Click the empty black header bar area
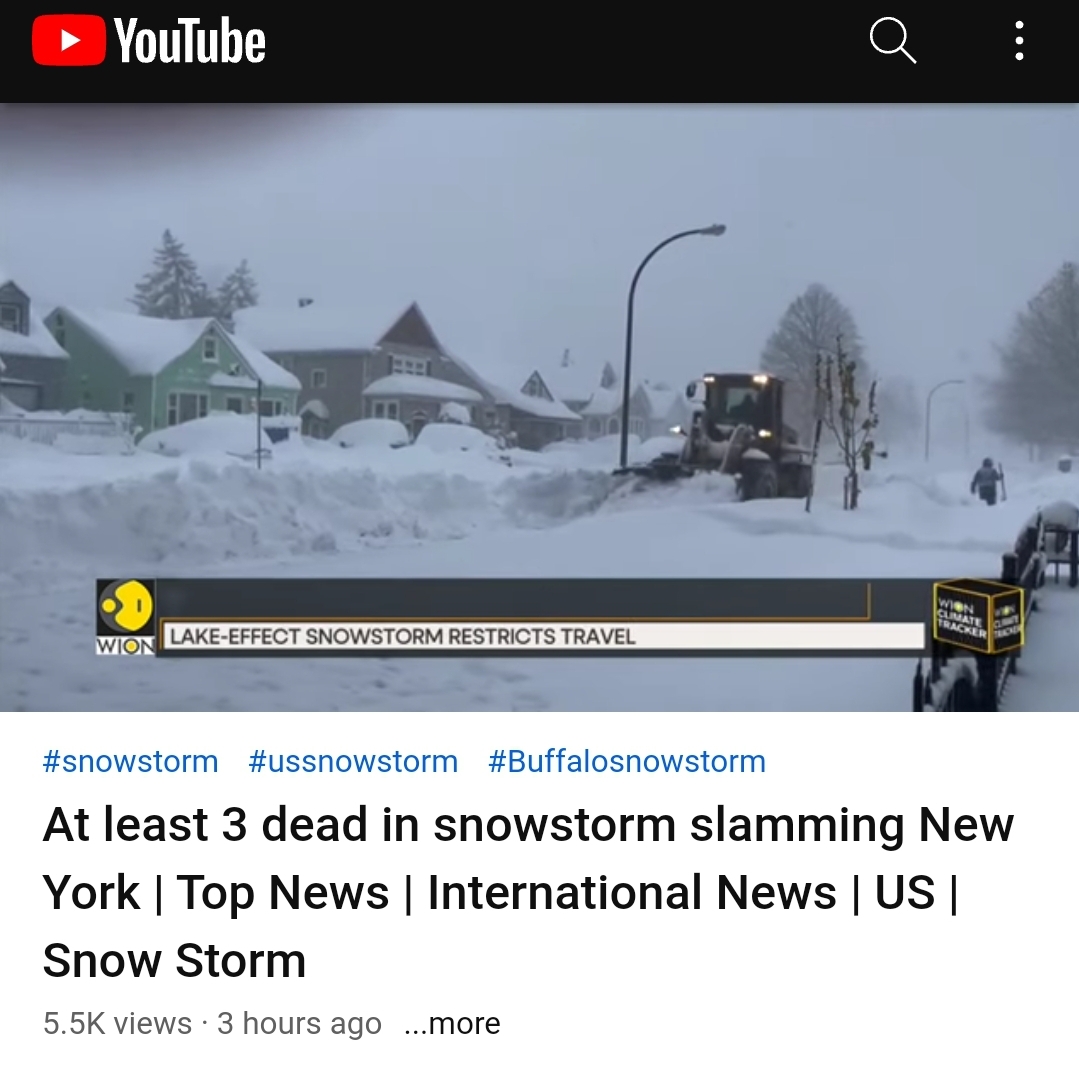 [x=564, y=41]
